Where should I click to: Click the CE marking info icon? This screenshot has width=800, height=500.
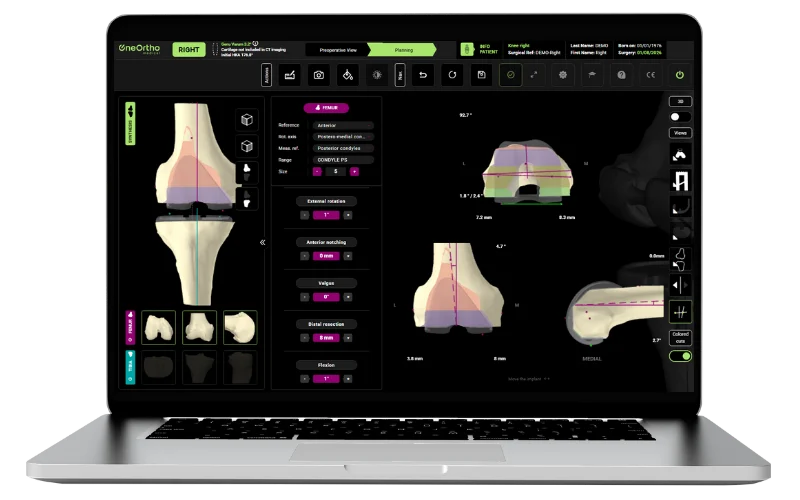[x=651, y=75]
